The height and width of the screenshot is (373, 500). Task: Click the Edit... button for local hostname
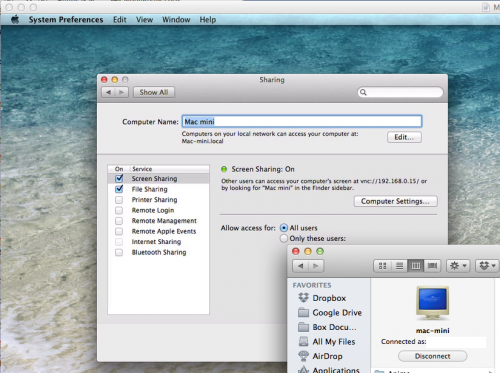coord(404,137)
